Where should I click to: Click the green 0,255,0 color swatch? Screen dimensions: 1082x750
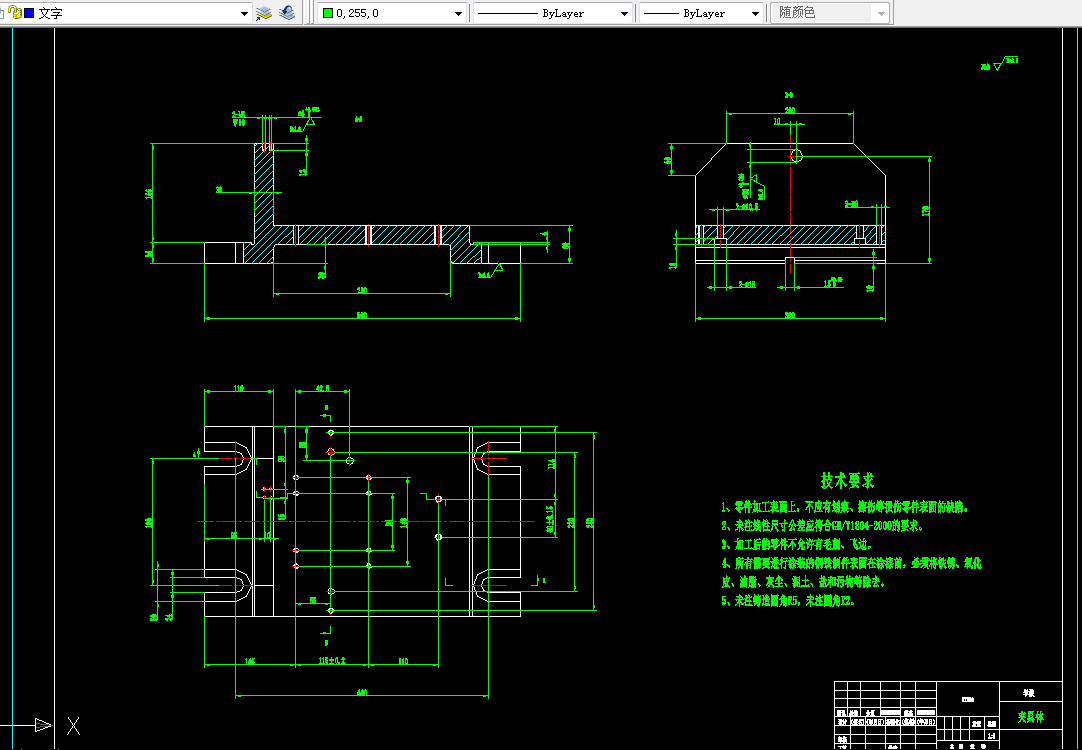point(328,13)
